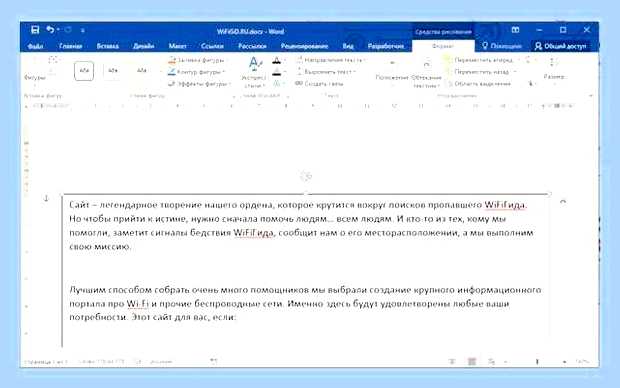Click the zoom percentage value in status bar
This screenshot has width=620, height=388.
point(582,362)
